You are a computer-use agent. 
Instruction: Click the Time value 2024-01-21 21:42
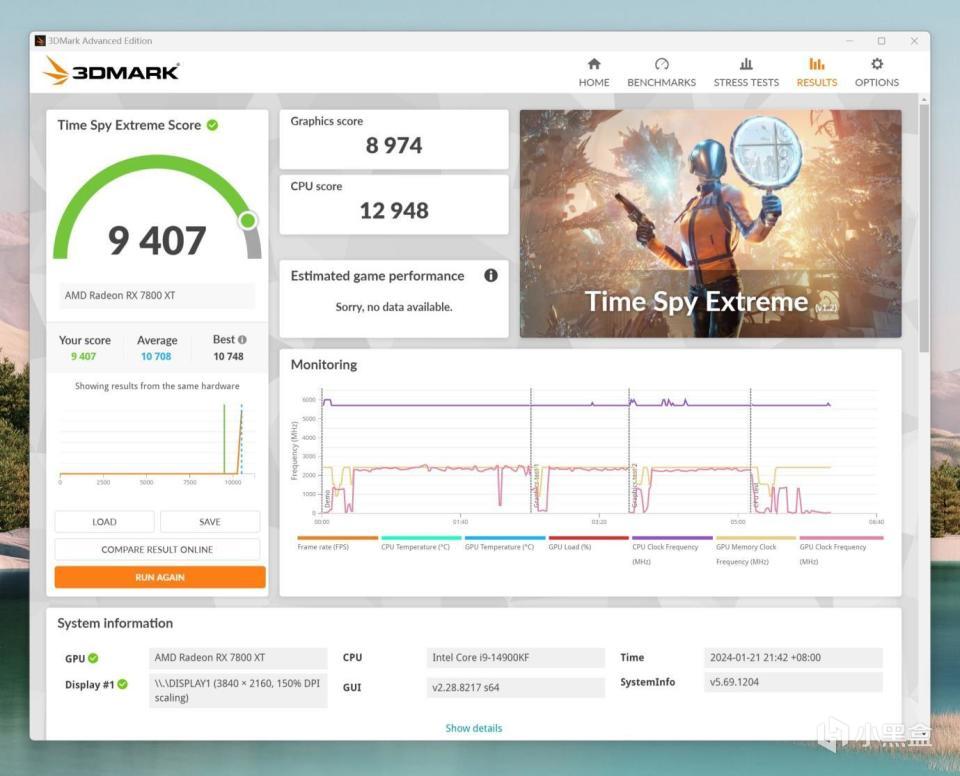pyautogui.click(x=793, y=658)
